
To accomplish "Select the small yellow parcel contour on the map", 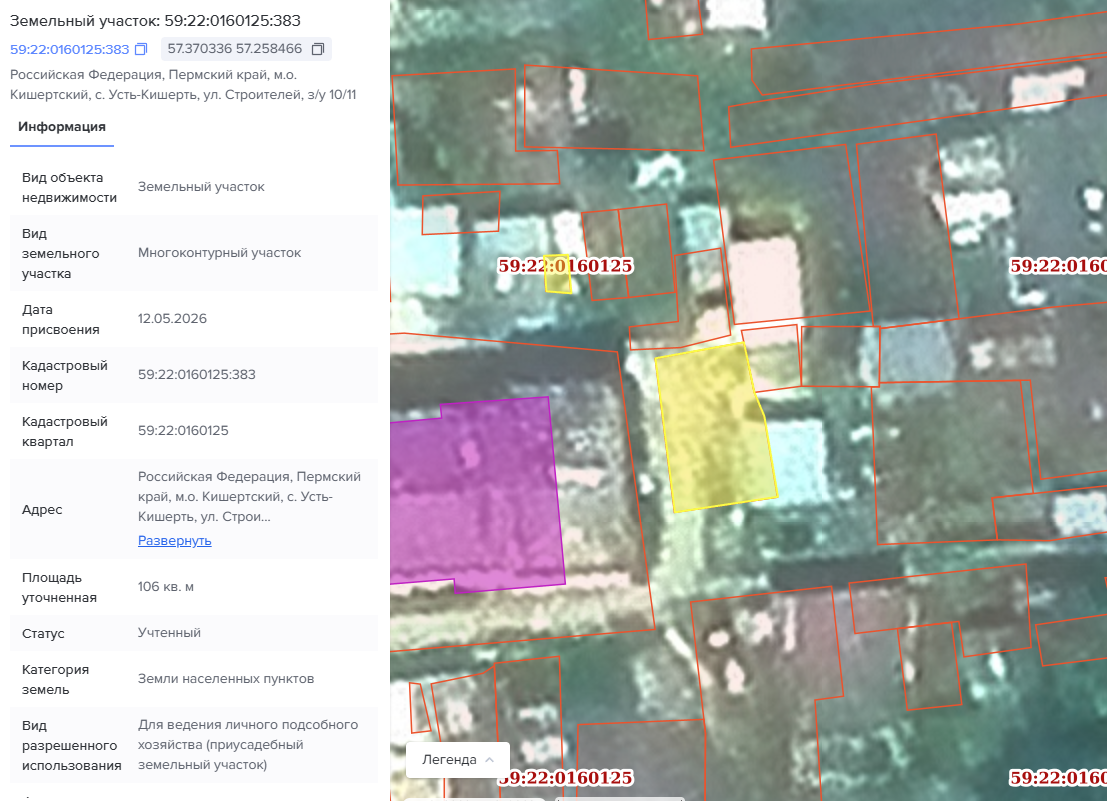I will (558, 274).
